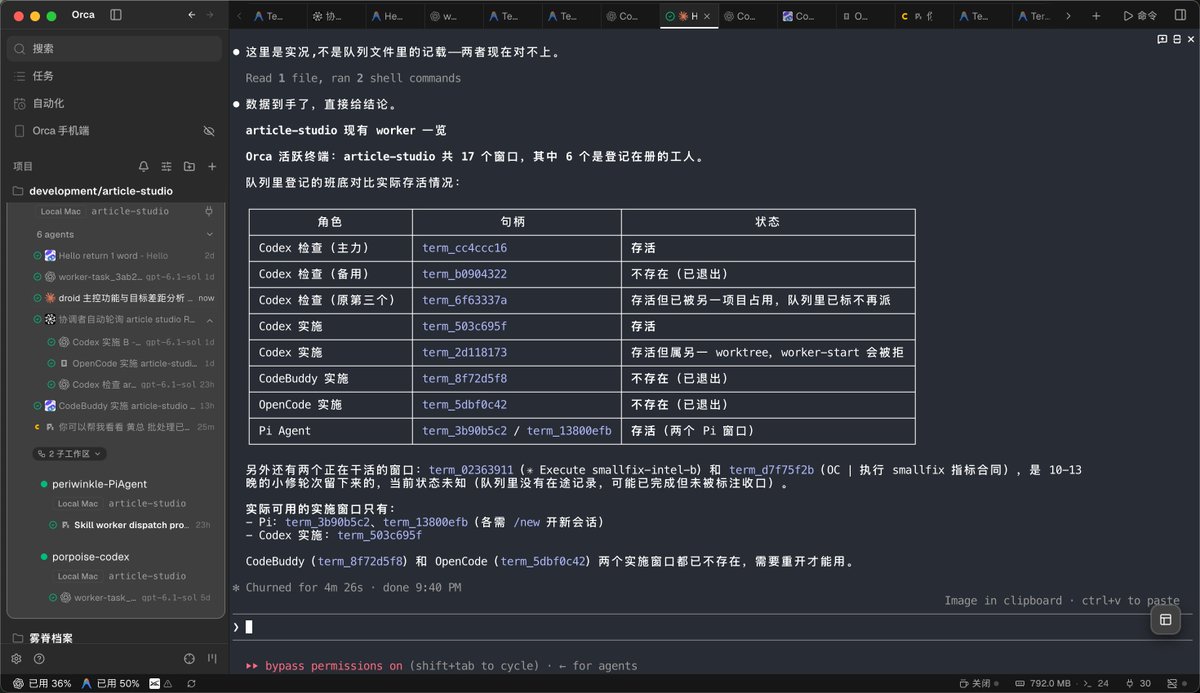
Task: Close the active H tab
Action: tap(708, 16)
